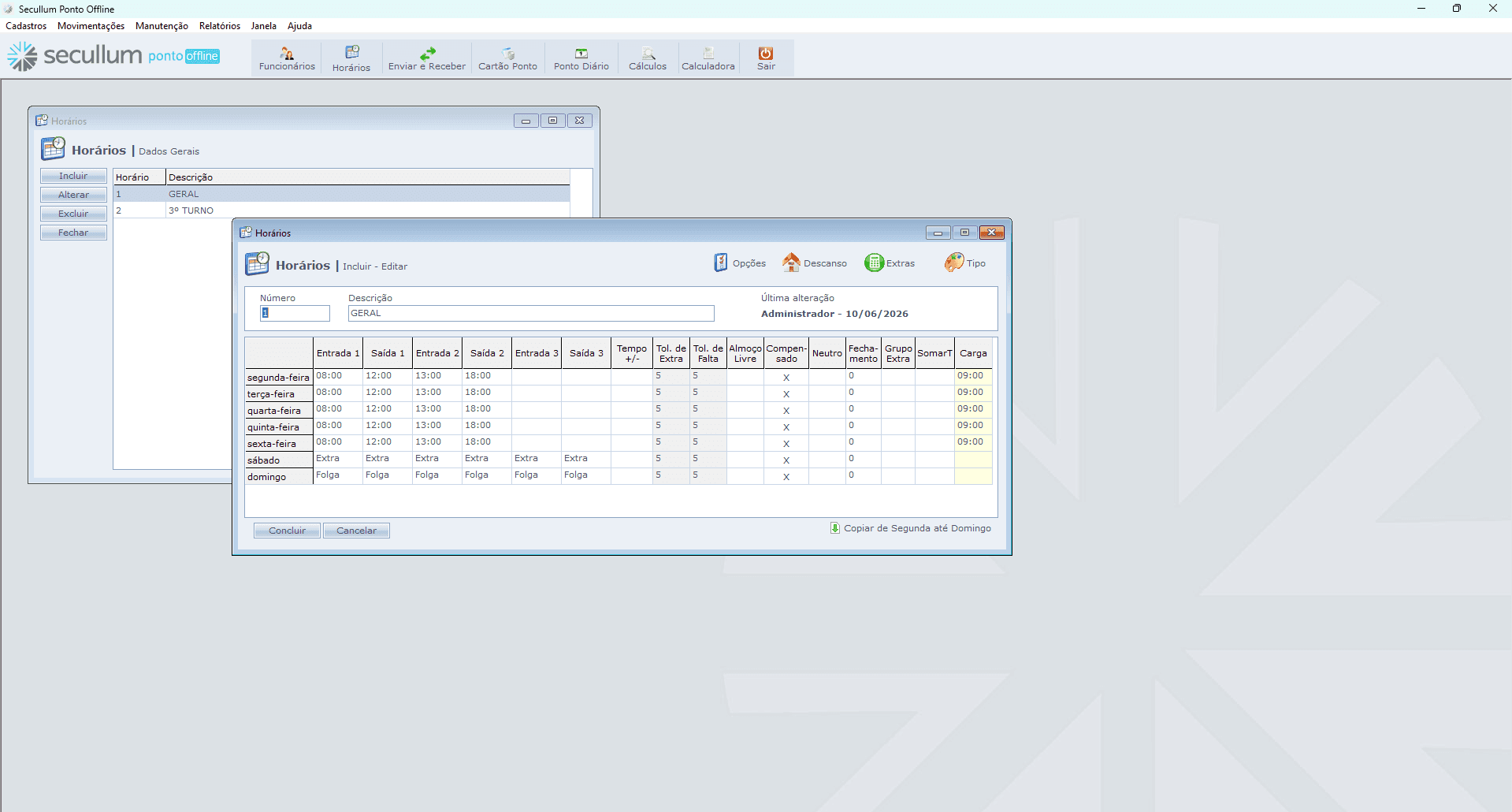Viewport: 1512px width, 812px height.
Task: Click the SomarT column header
Action: pos(934,353)
